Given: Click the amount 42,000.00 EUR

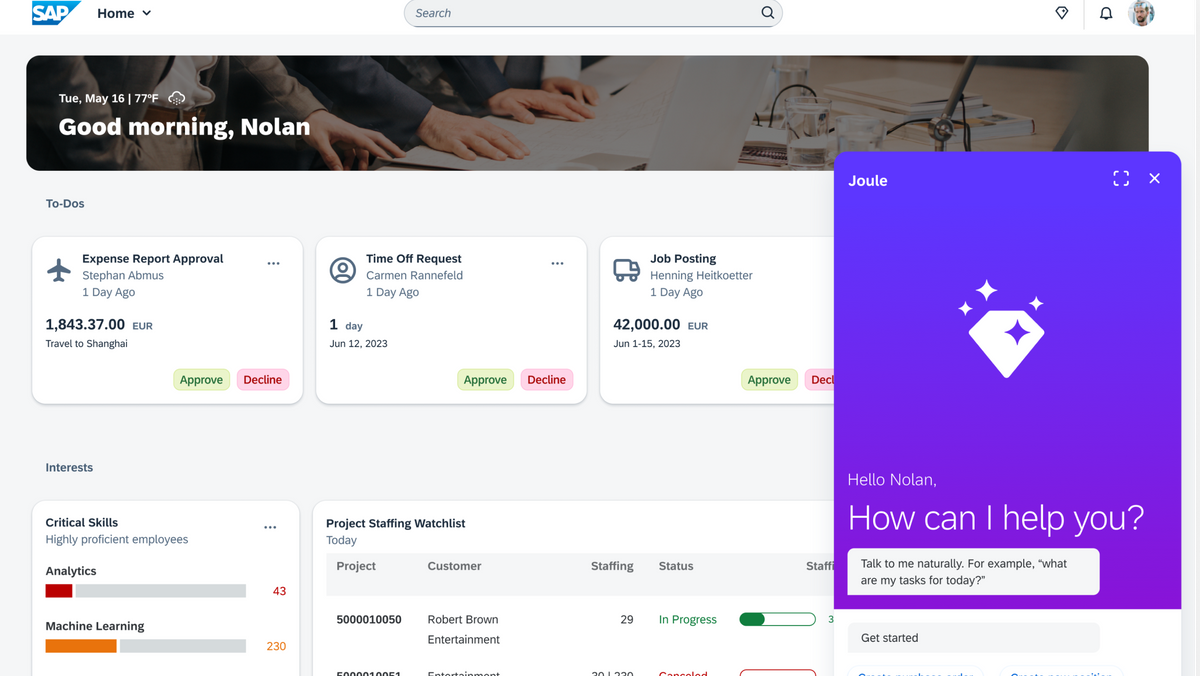Looking at the screenshot, I should 661,325.
